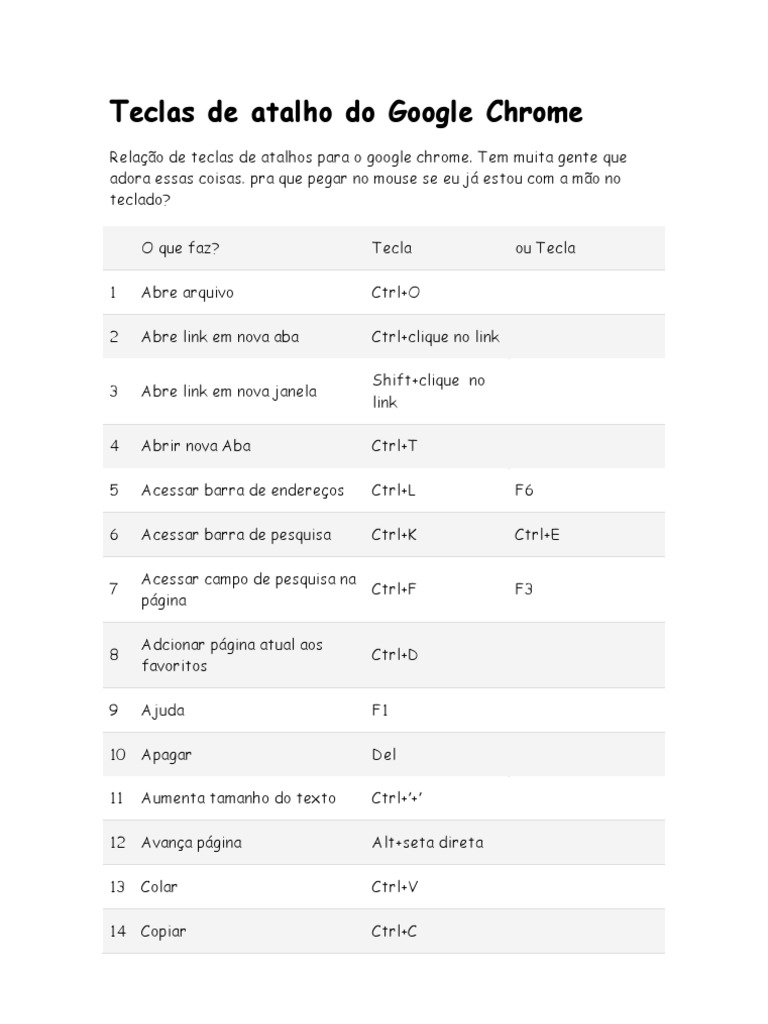
Task: Click the 'Shift+clique no link' cell
Action: pyautogui.click(x=428, y=391)
